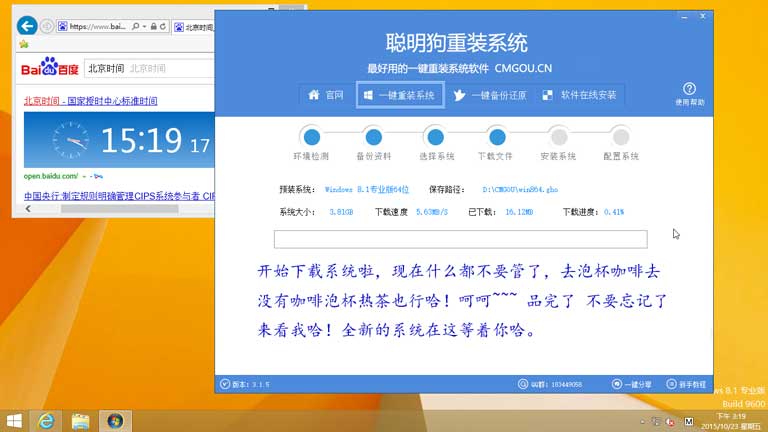Click the version 3.1.5 check icon
The height and width of the screenshot is (432, 768).
coord(224,383)
